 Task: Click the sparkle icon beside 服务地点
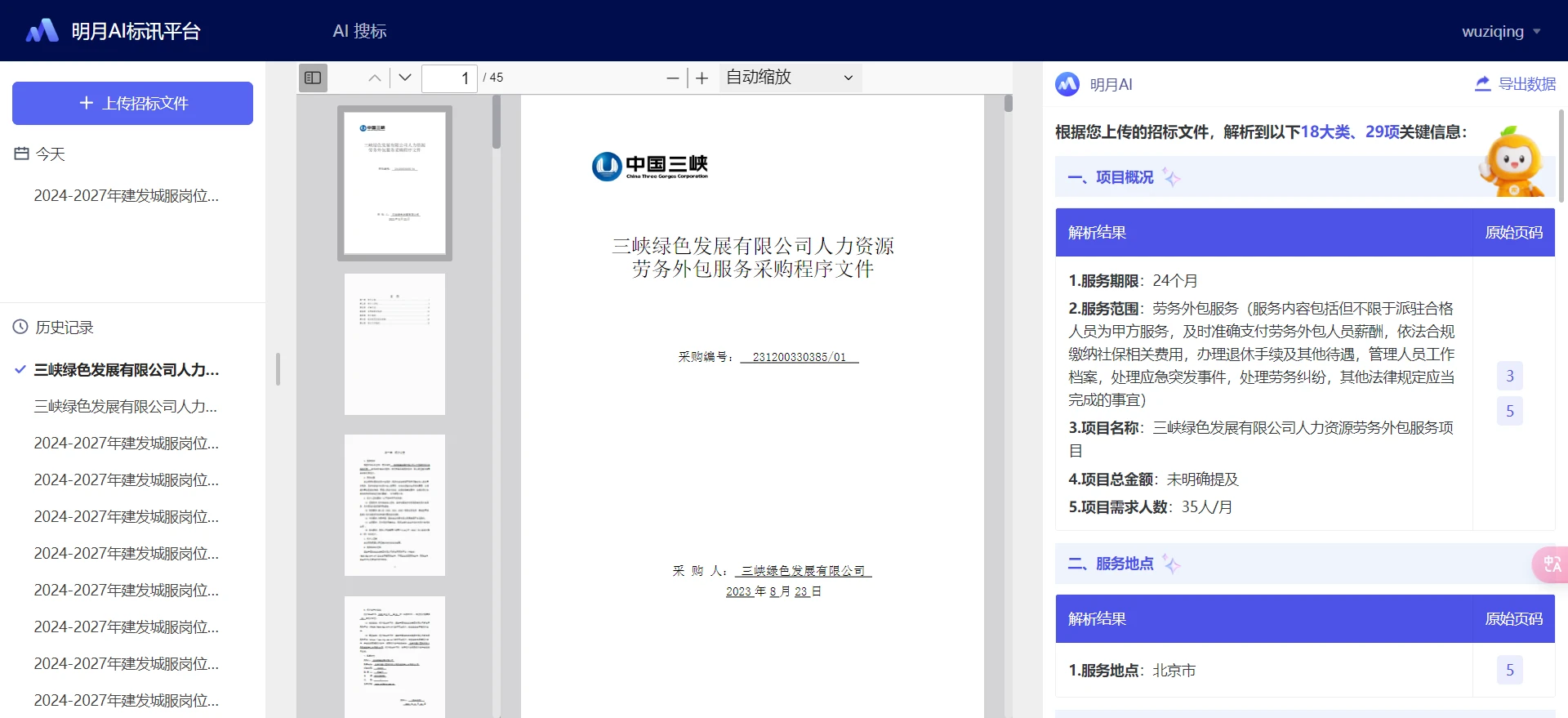(x=1171, y=563)
